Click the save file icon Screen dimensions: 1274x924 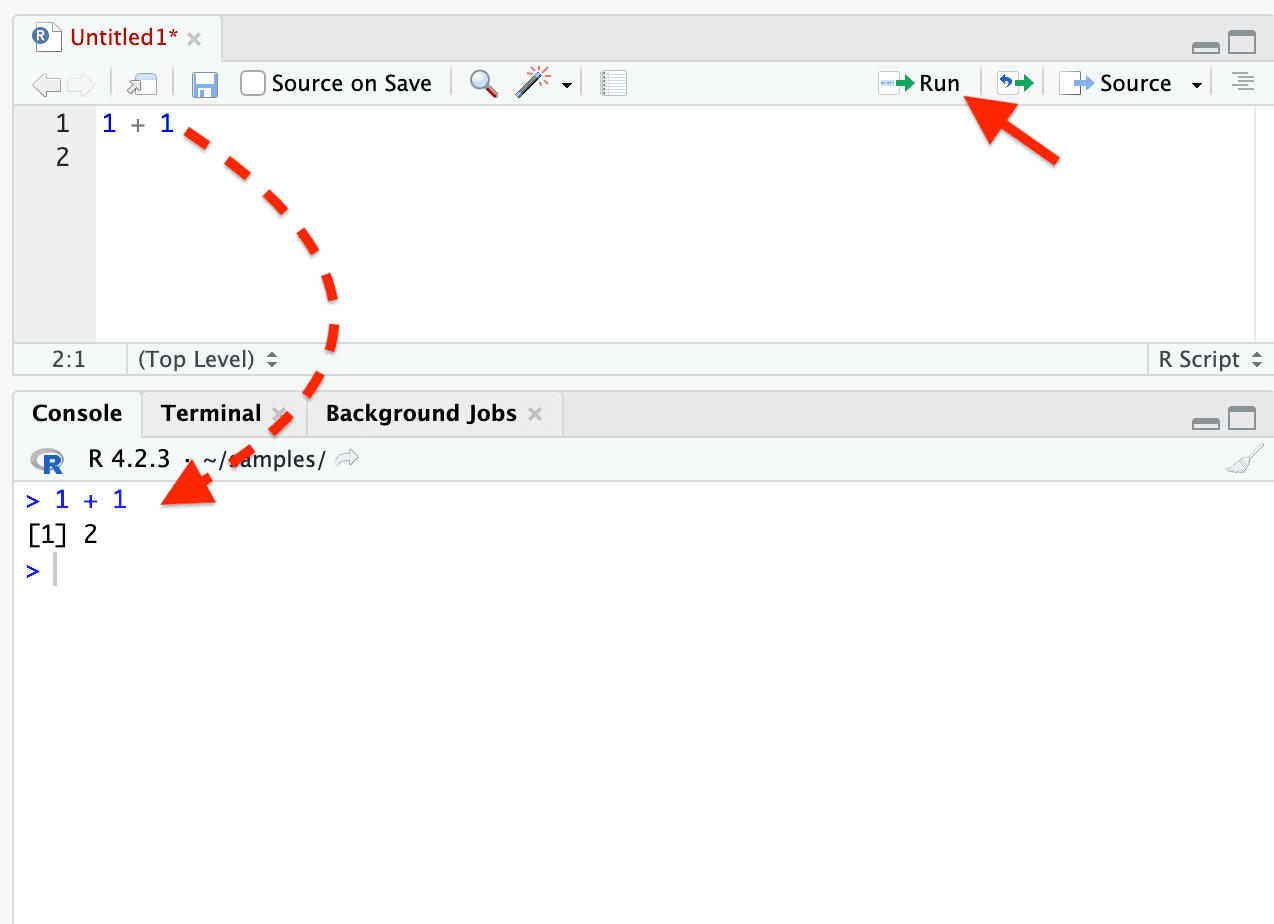click(205, 84)
